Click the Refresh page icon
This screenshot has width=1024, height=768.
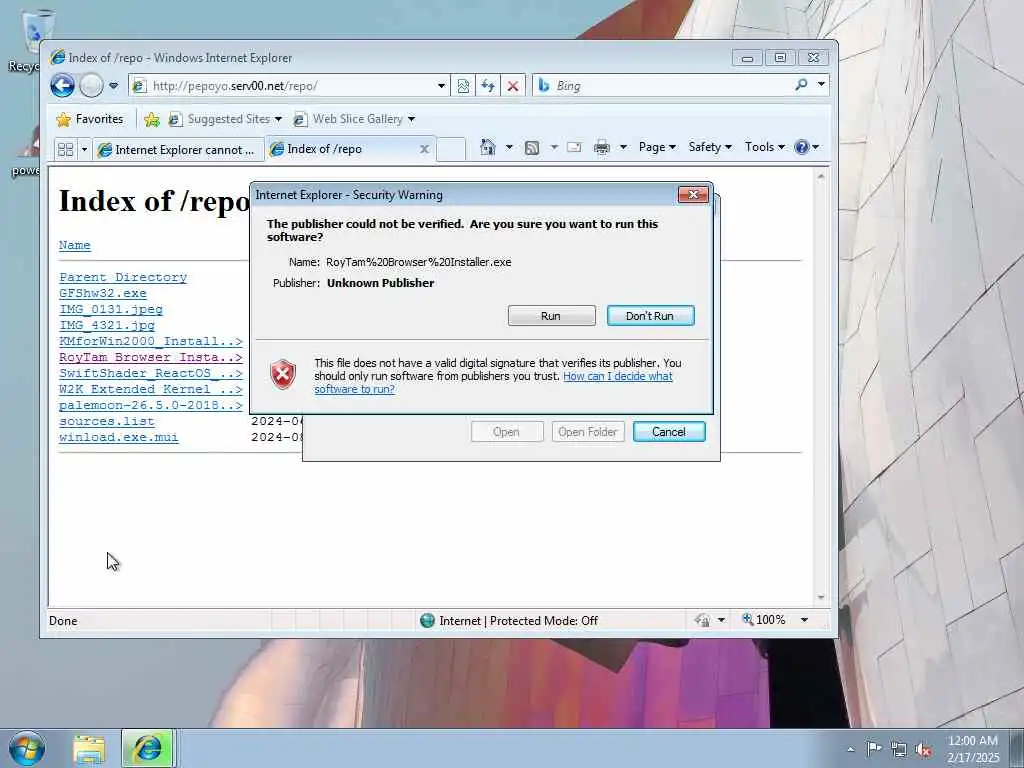tap(488, 86)
